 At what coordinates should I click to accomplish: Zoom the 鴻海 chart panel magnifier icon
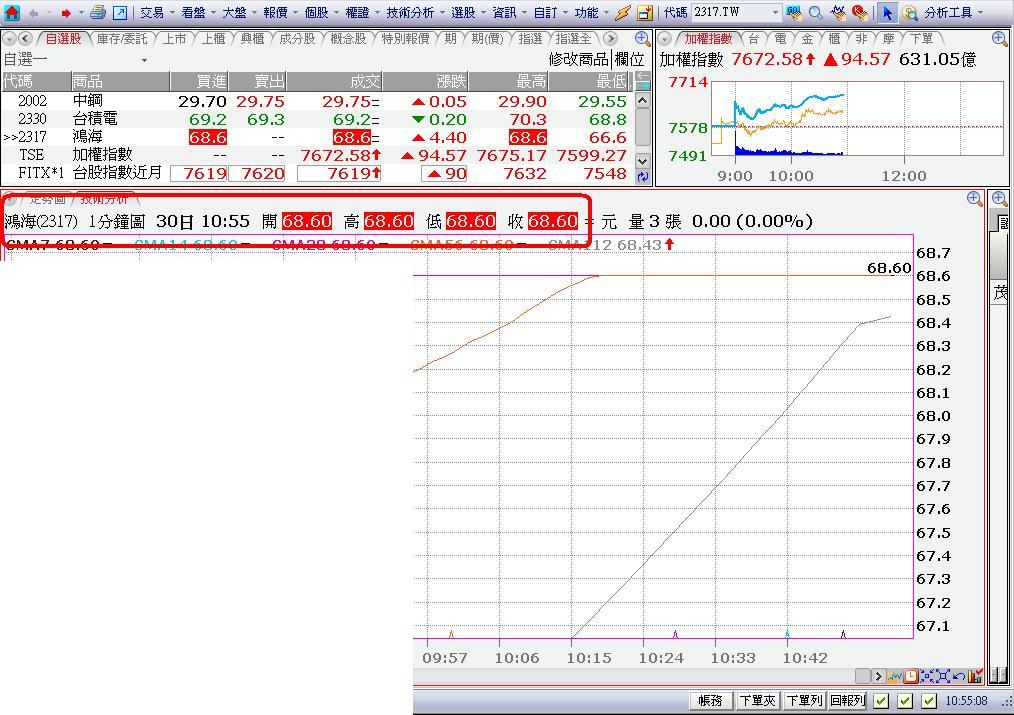click(975, 198)
